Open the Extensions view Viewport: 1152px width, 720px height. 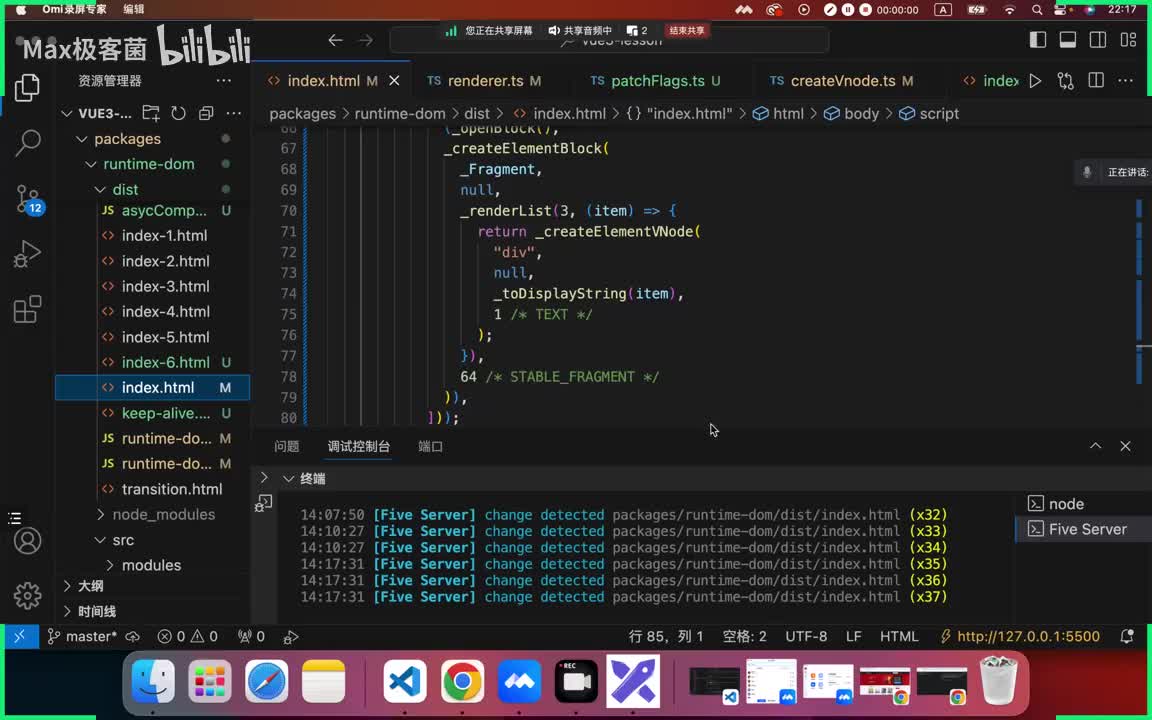coord(28,310)
